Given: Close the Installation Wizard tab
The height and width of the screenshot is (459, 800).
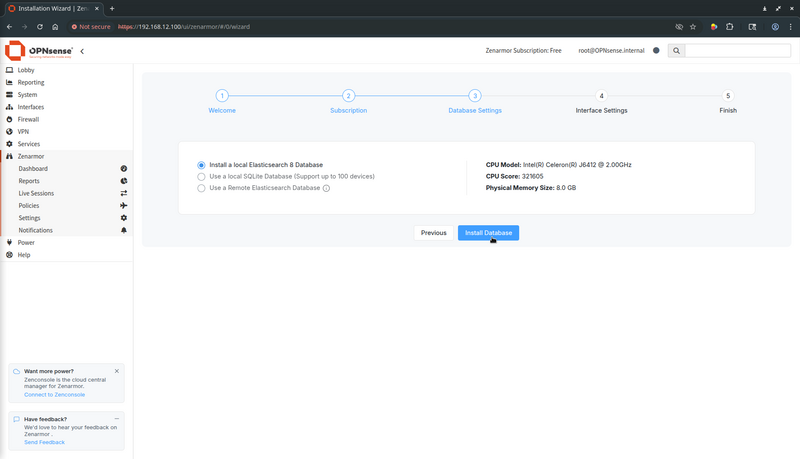Looking at the screenshot, I should [97, 8].
